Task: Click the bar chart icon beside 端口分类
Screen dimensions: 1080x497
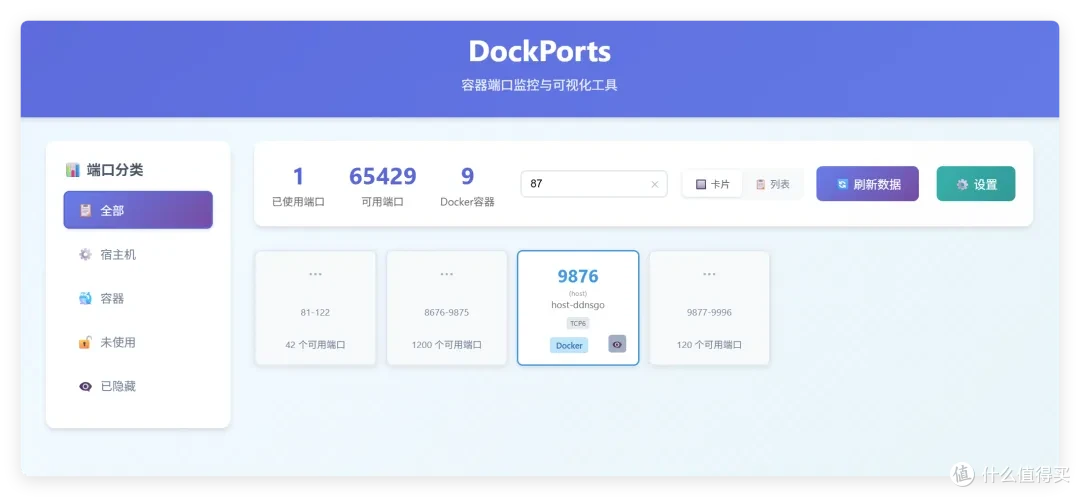Action: click(x=72, y=170)
